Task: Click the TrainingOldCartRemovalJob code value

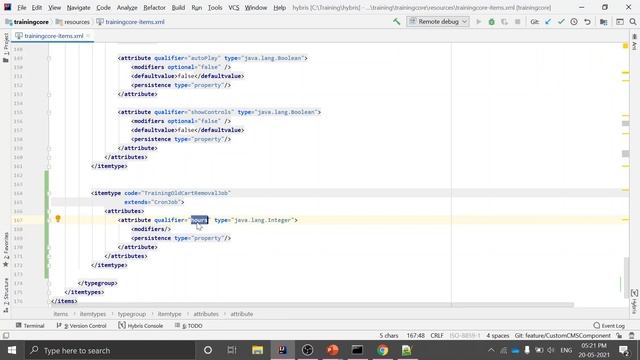Action: pyautogui.click(x=186, y=193)
